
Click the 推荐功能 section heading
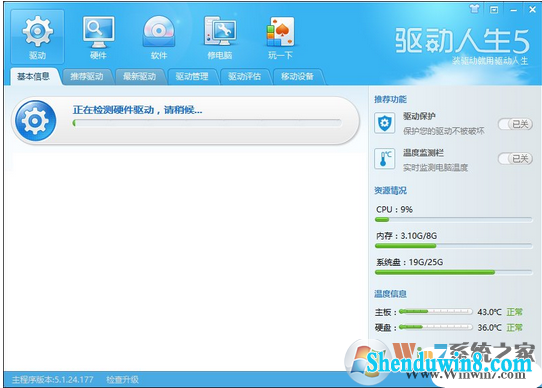point(390,100)
